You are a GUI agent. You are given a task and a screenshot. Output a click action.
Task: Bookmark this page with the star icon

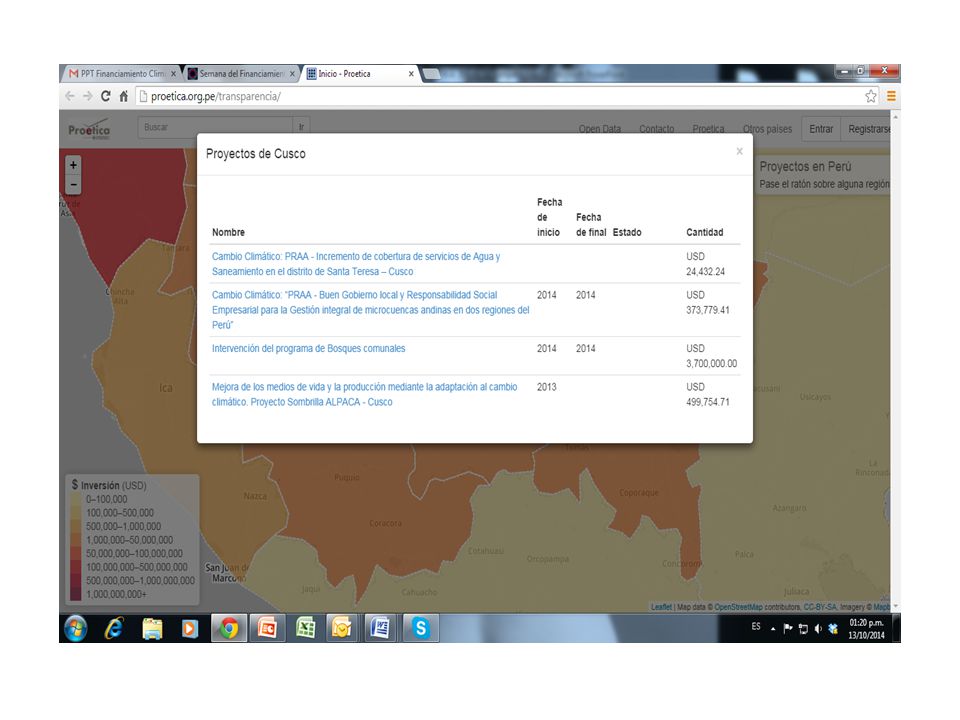tap(871, 96)
